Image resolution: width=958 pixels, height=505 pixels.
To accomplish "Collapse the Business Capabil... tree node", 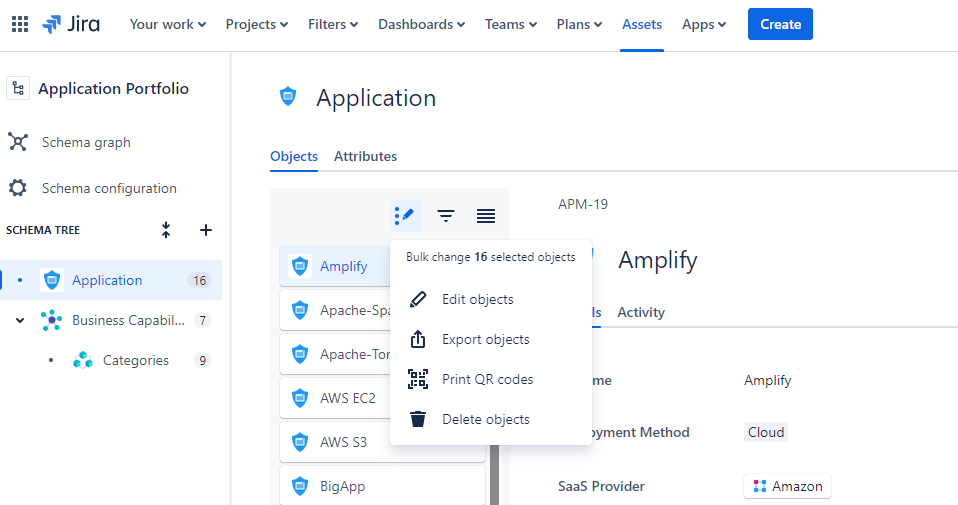I will click(x=20, y=320).
